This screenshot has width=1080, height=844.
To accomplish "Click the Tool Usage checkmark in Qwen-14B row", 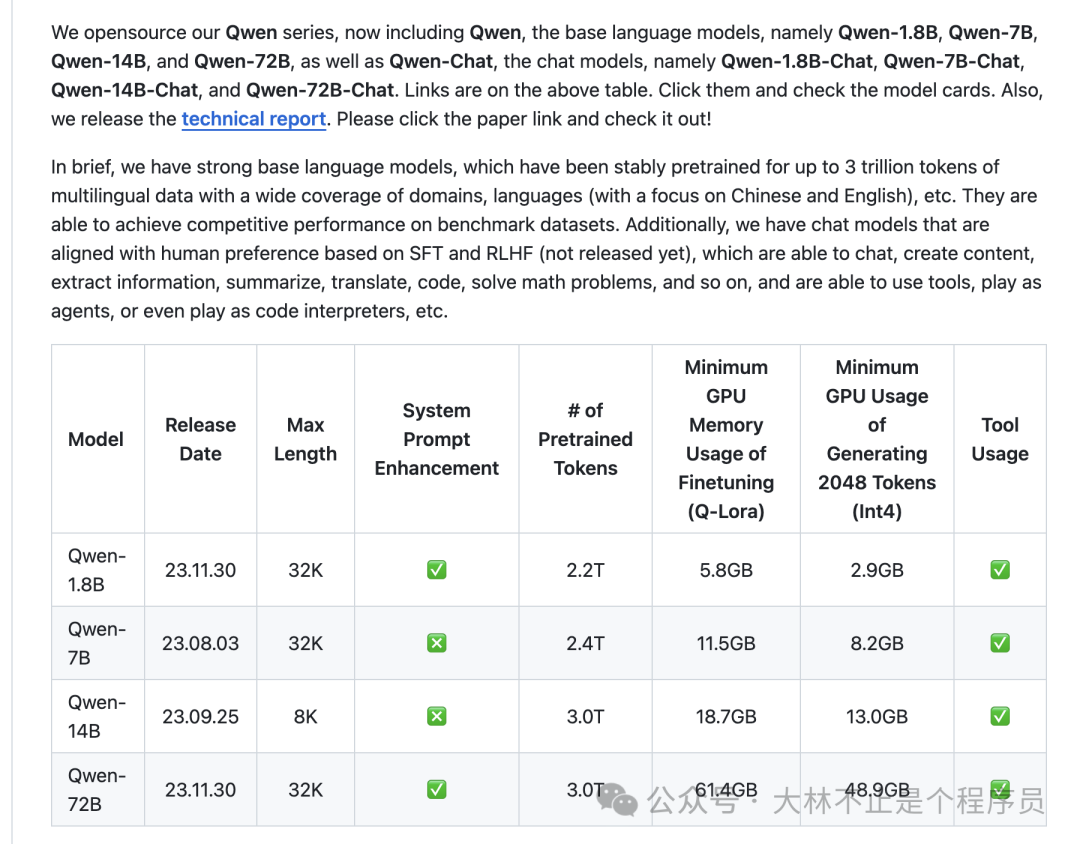I will tap(1000, 717).
